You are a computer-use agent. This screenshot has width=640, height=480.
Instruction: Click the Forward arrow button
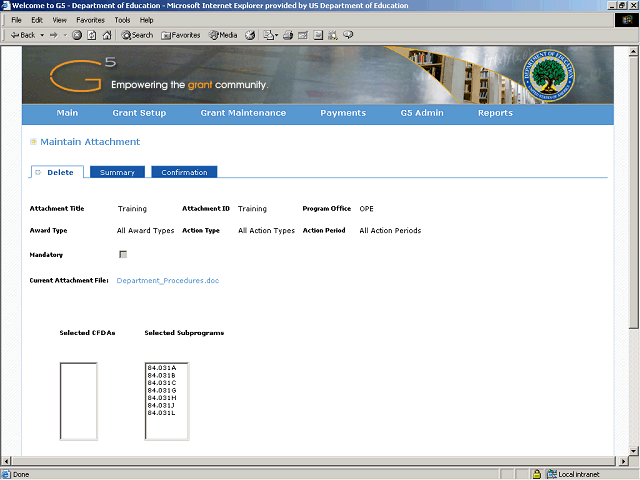click(54, 36)
